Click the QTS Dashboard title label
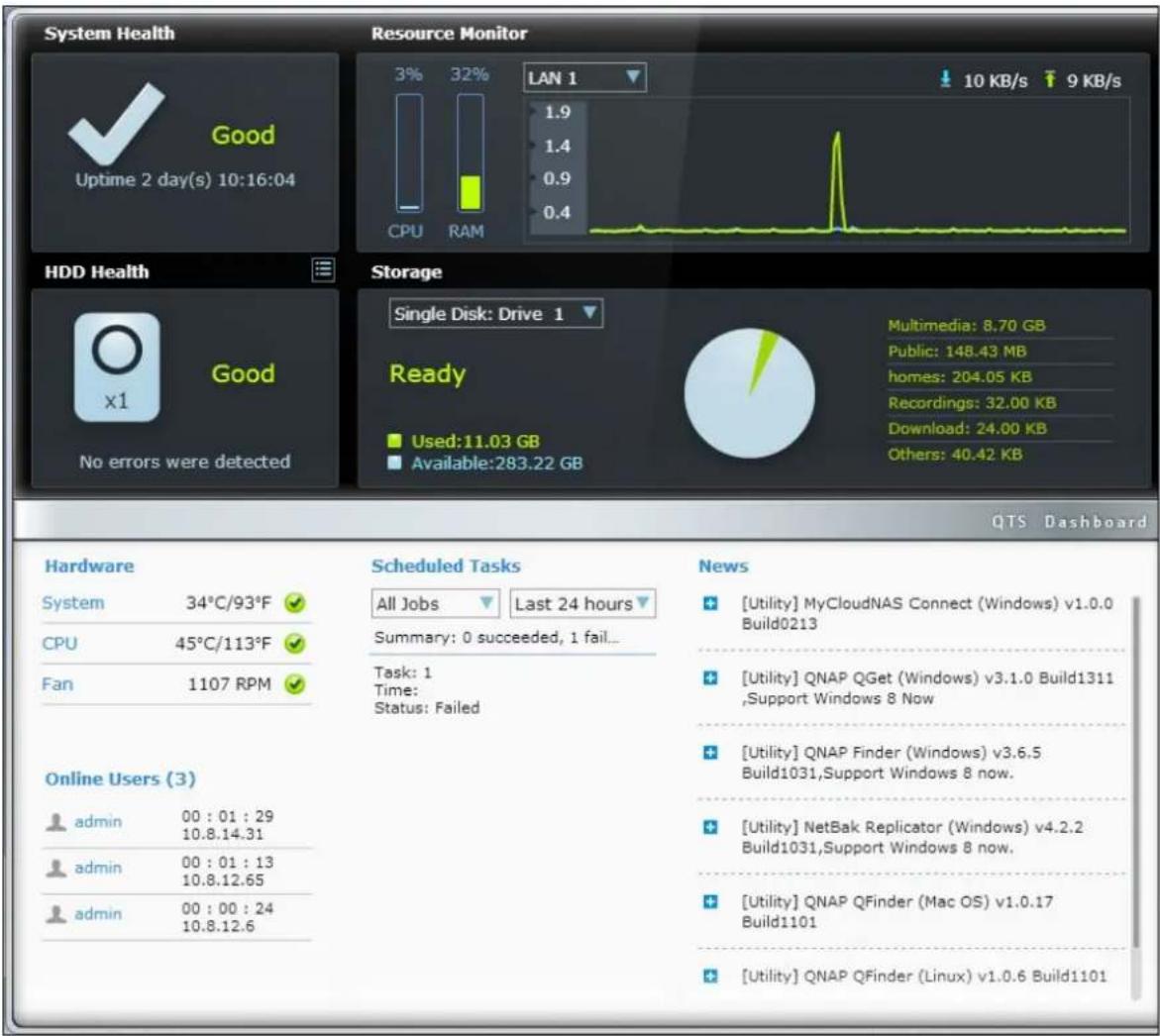 (1070, 522)
